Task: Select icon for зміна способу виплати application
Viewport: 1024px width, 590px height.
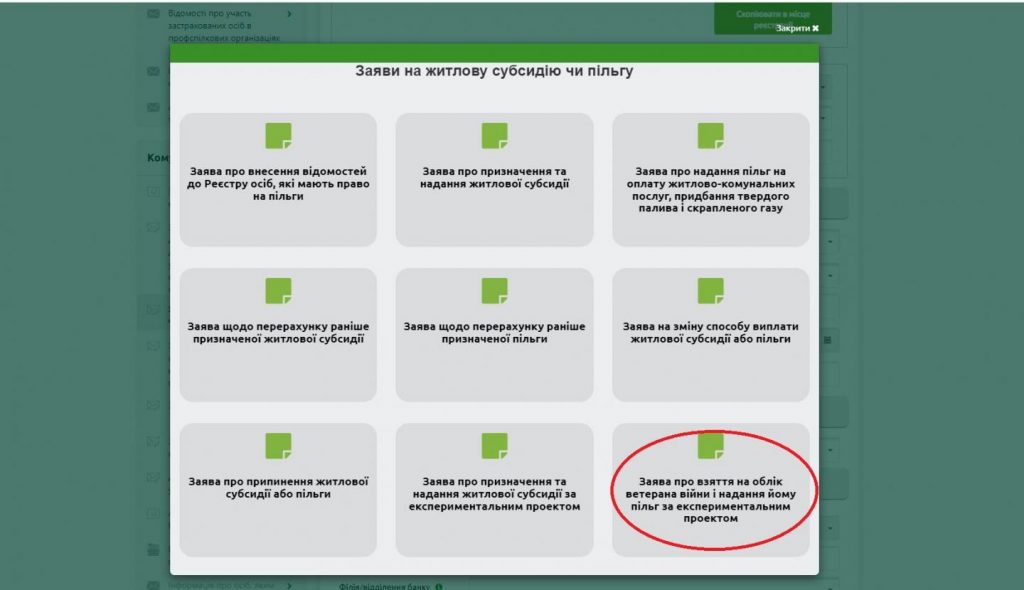Action: 710,291
